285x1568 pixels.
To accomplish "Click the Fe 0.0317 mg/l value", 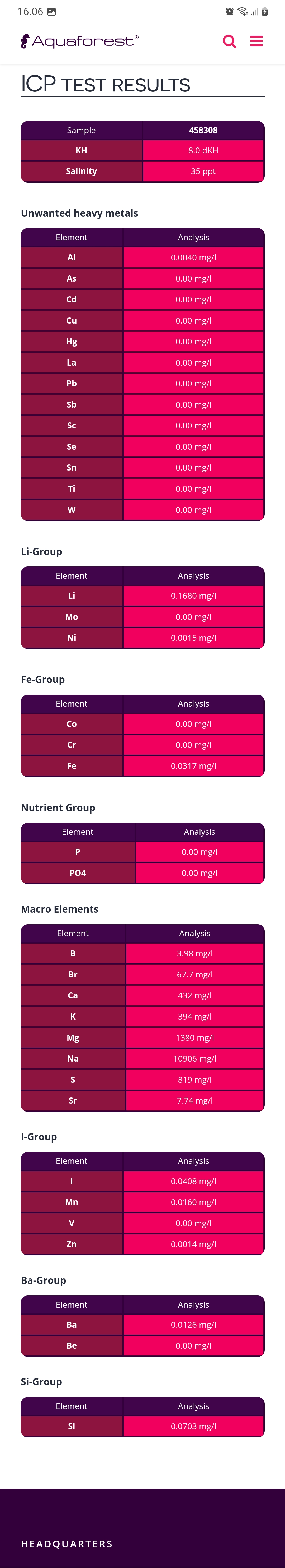I will pyautogui.click(x=193, y=766).
